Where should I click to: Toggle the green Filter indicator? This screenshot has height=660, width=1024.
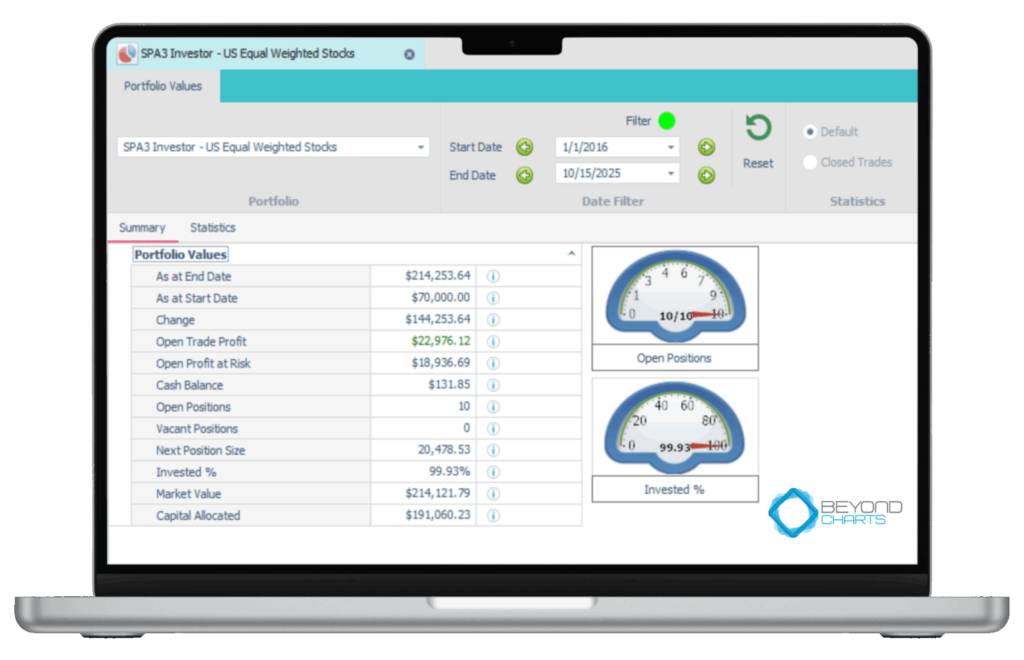pyautogui.click(x=667, y=121)
